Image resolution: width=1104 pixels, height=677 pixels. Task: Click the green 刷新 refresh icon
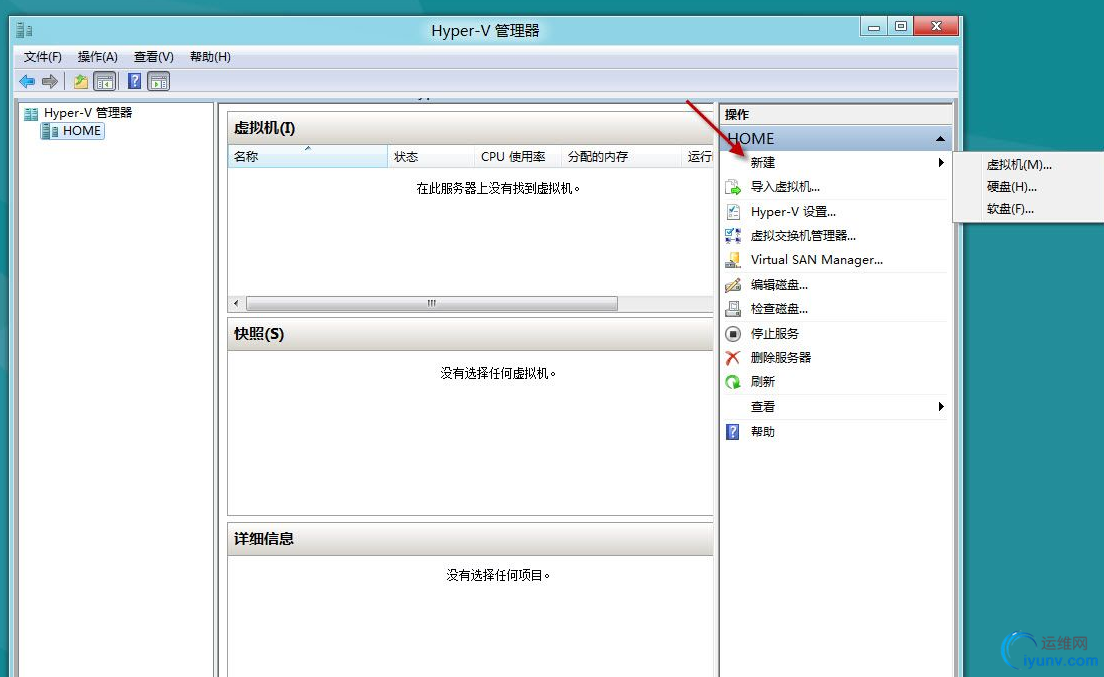coord(733,381)
